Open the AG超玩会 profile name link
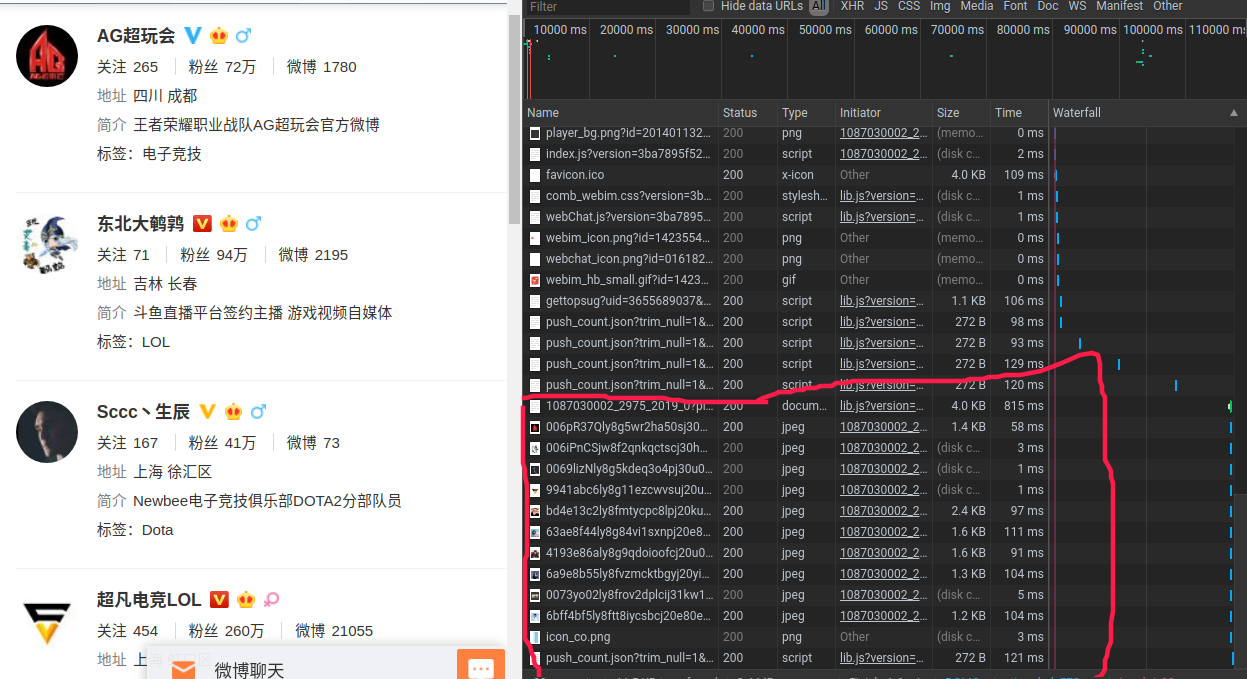Screen dimensions: 1247x679 click(x=136, y=36)
